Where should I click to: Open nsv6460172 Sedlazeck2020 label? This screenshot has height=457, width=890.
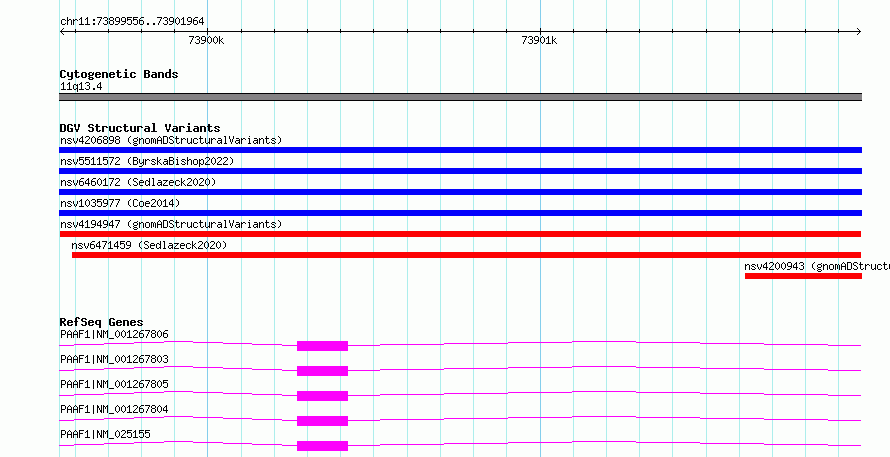(x=138, y=182)
